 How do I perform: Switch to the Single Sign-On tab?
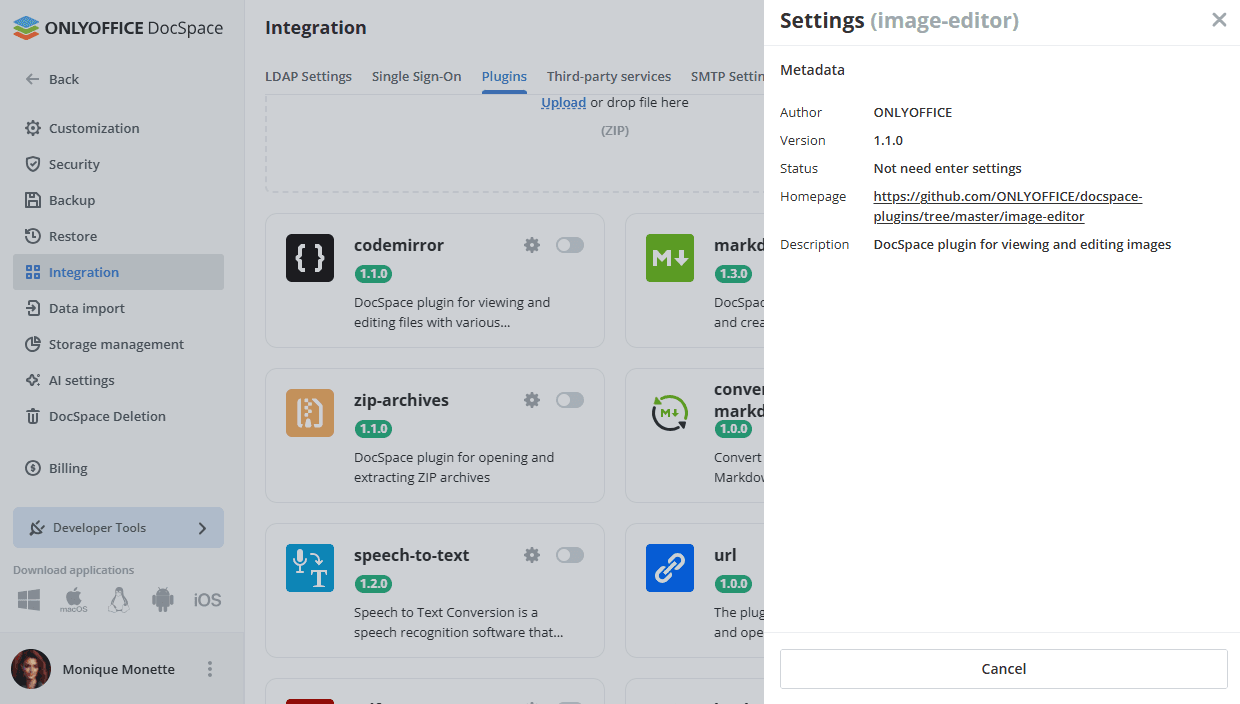417,76
